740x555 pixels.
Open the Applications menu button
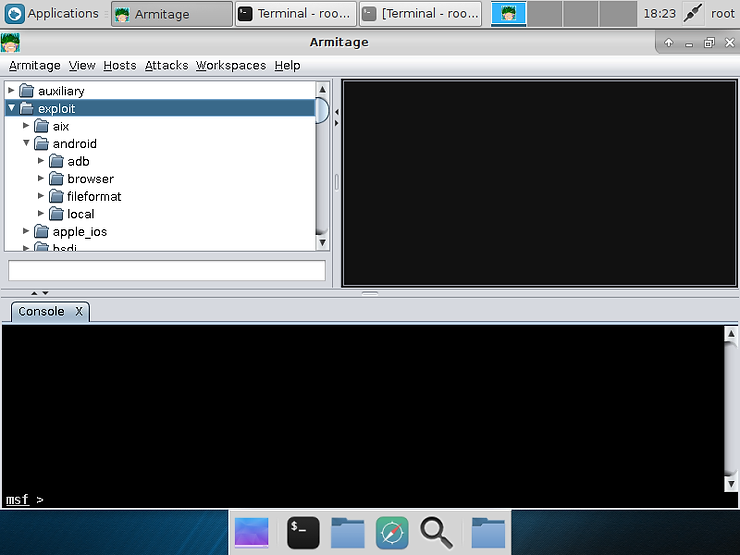pyautogui.click(x=53, y=14)
